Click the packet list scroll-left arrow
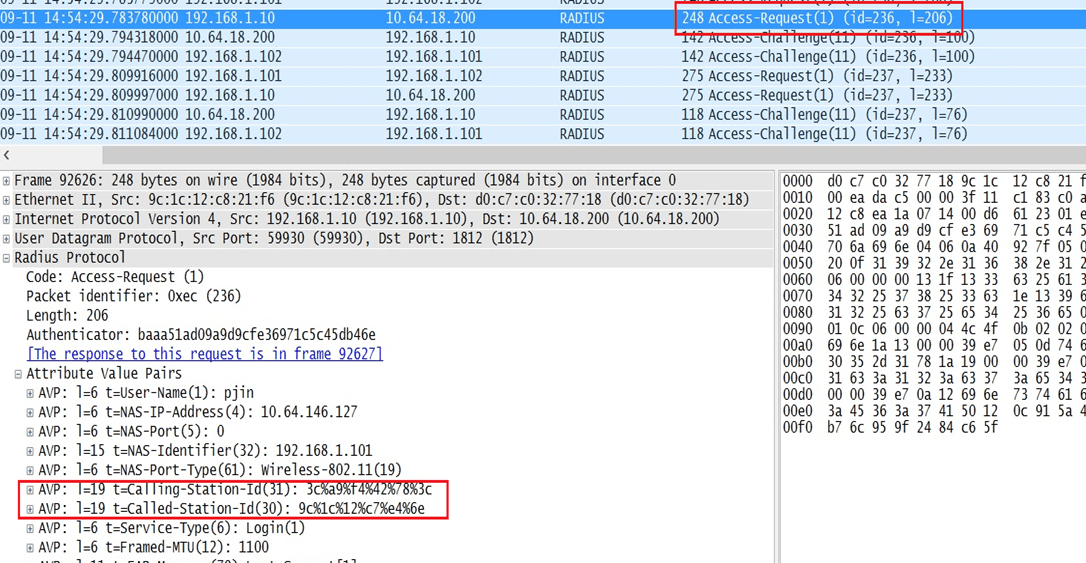Viewport: 1086px width, 563px height. click(x=6, y=155)
